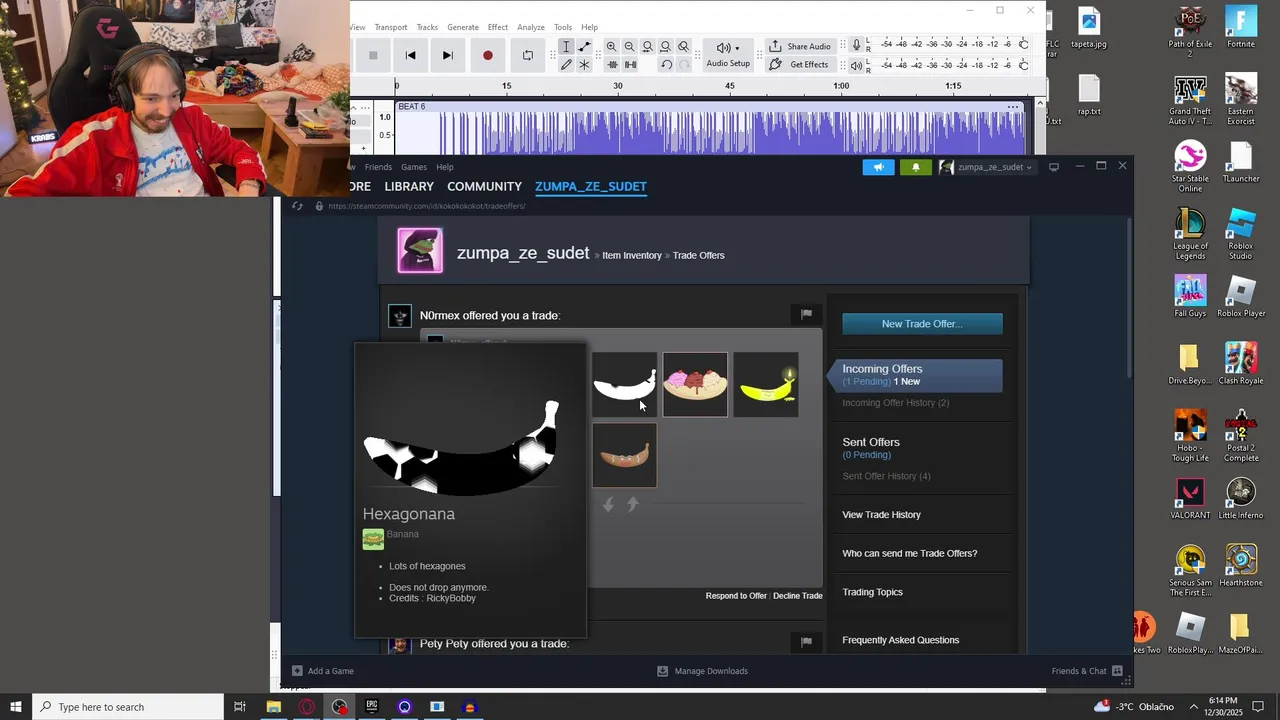This screenshot has height=720, width=1280.
Task: Open the ZUMPA_ZE_SUDET profile tab
Action: click(591, 187)
